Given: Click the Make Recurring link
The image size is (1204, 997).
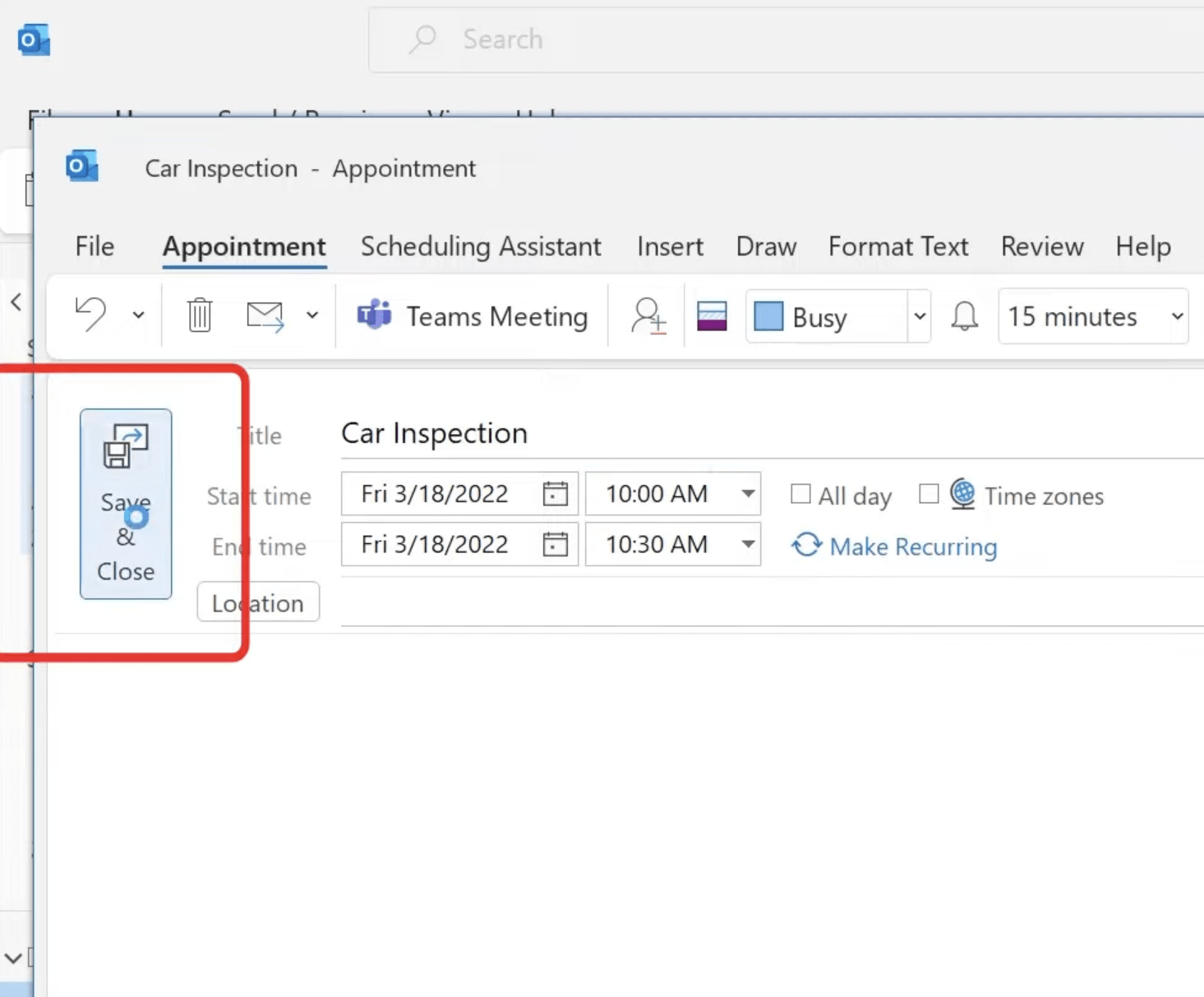Looking at the screenshot, I should (x=894, y=546).
